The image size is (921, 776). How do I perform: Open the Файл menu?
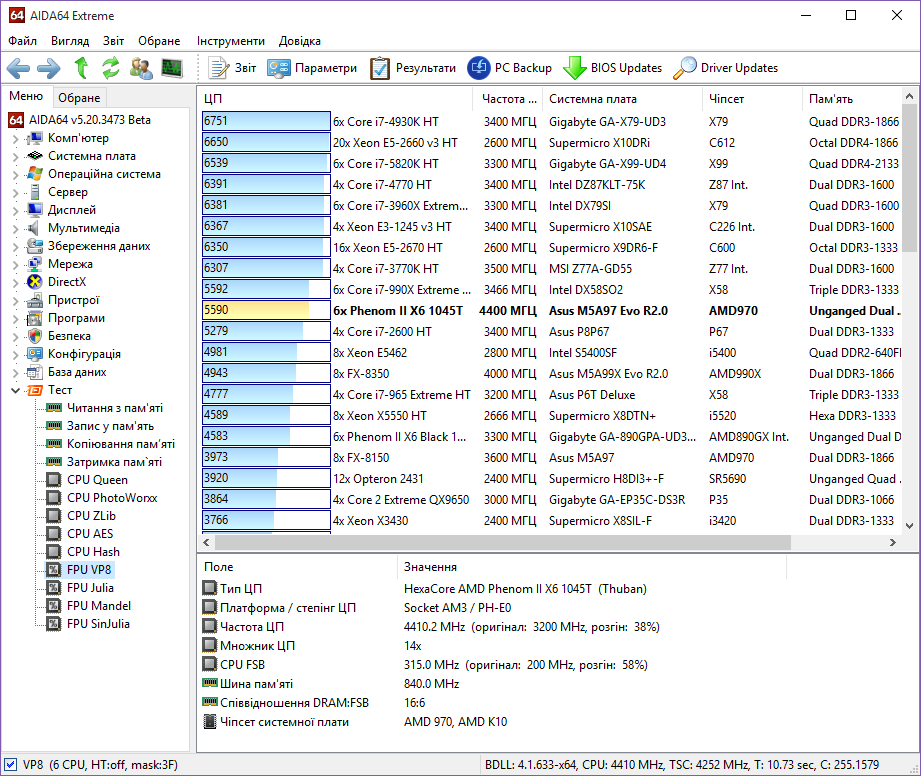22,41
